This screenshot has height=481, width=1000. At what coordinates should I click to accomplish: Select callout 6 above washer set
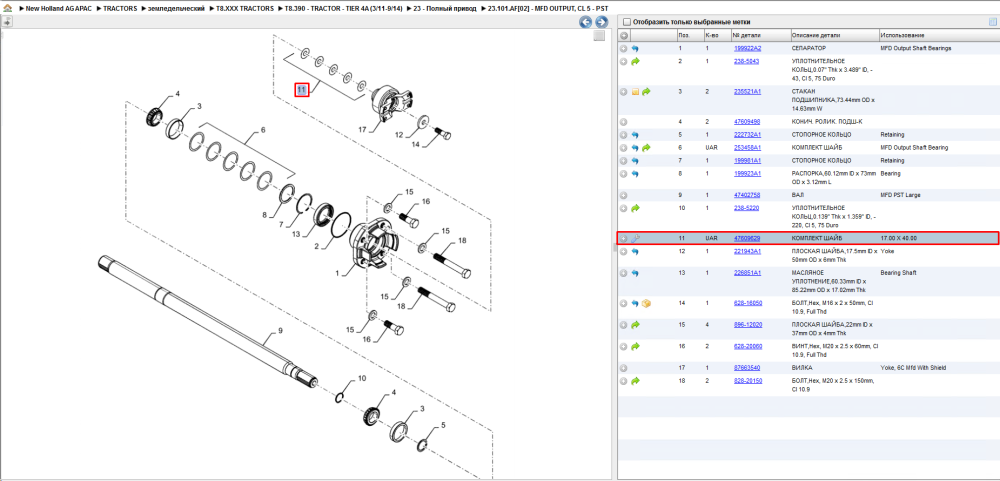click(x=262, y=130)
